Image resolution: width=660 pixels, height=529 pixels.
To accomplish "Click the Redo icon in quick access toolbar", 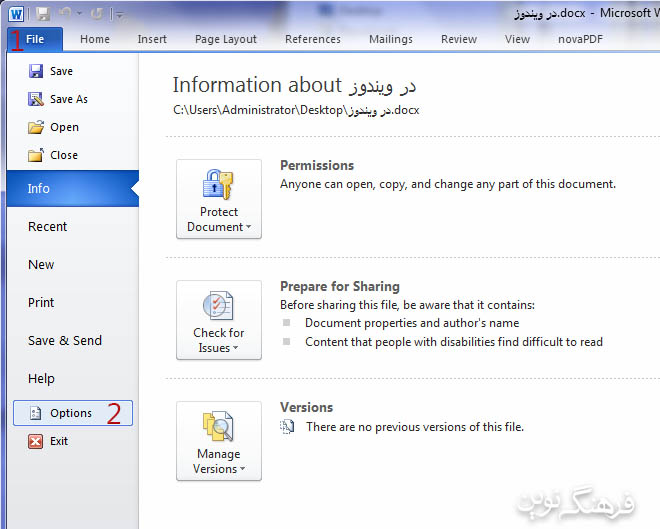I will pyautogui.click(x=97, y=14).
